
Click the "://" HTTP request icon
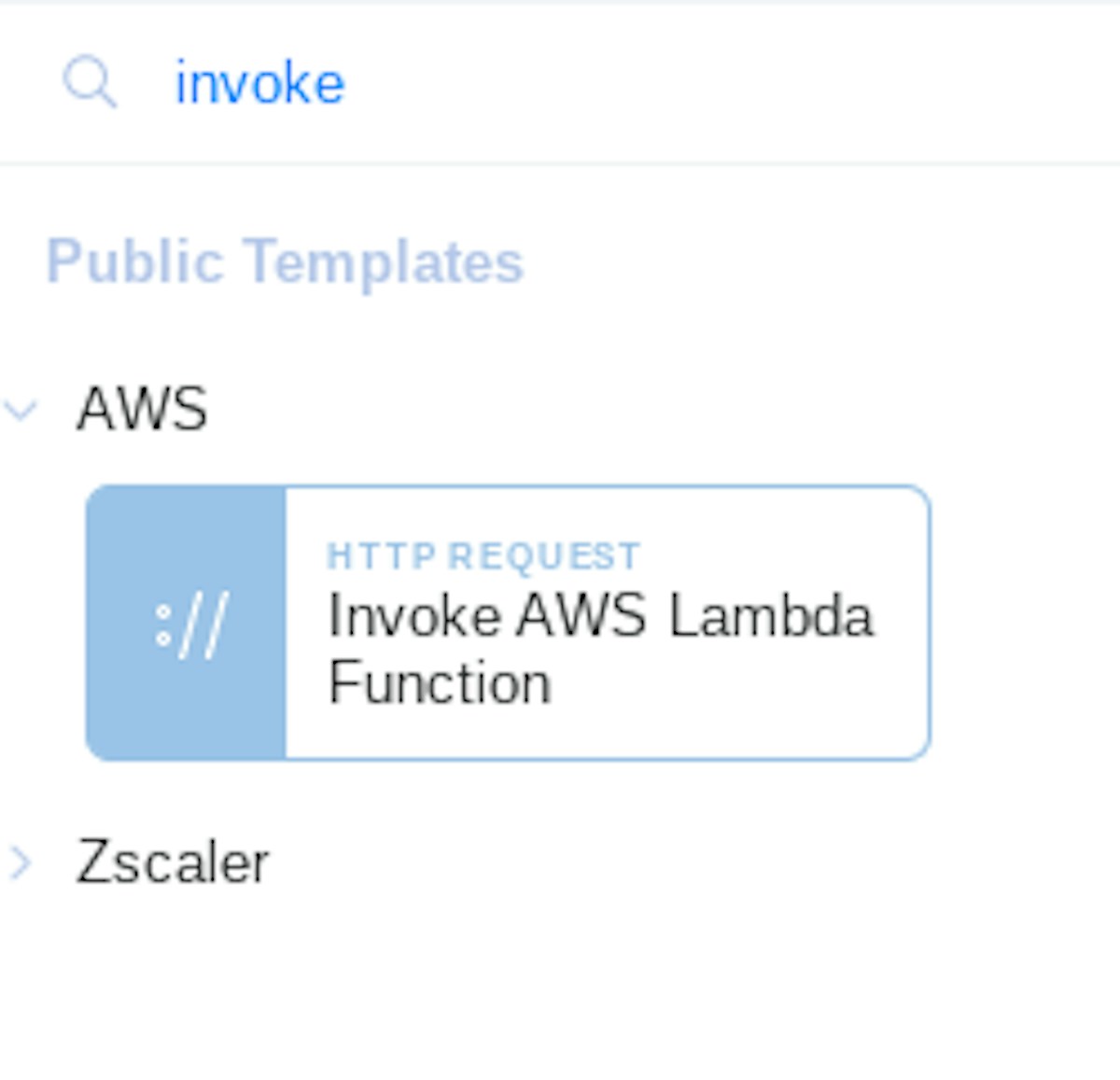(190, 624)
